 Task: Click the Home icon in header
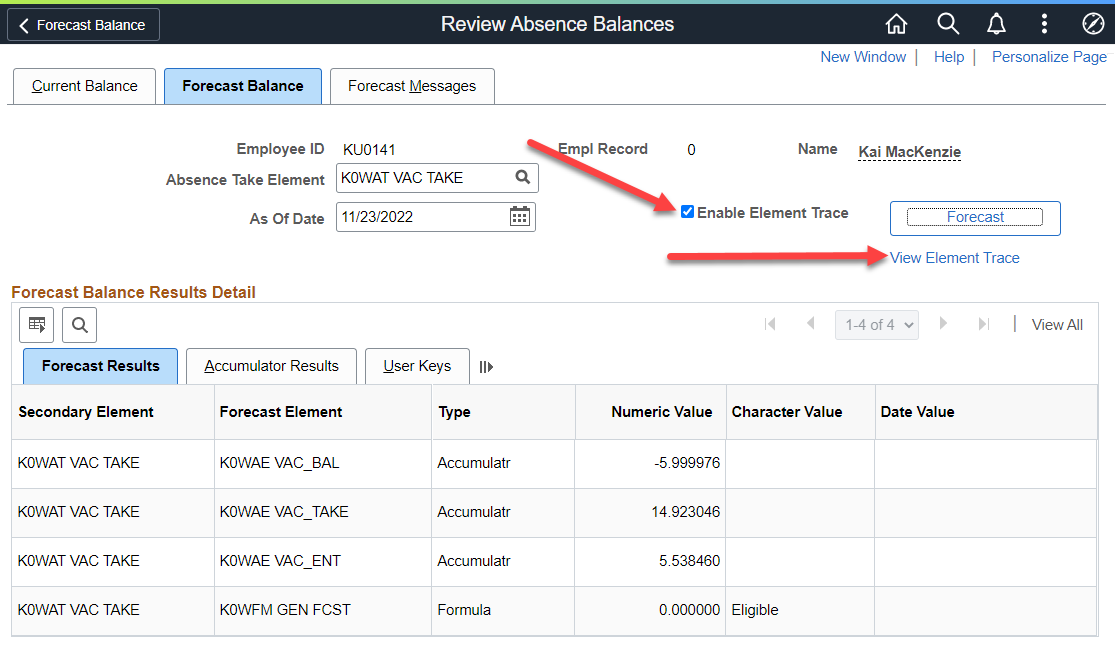click(896, 24)
